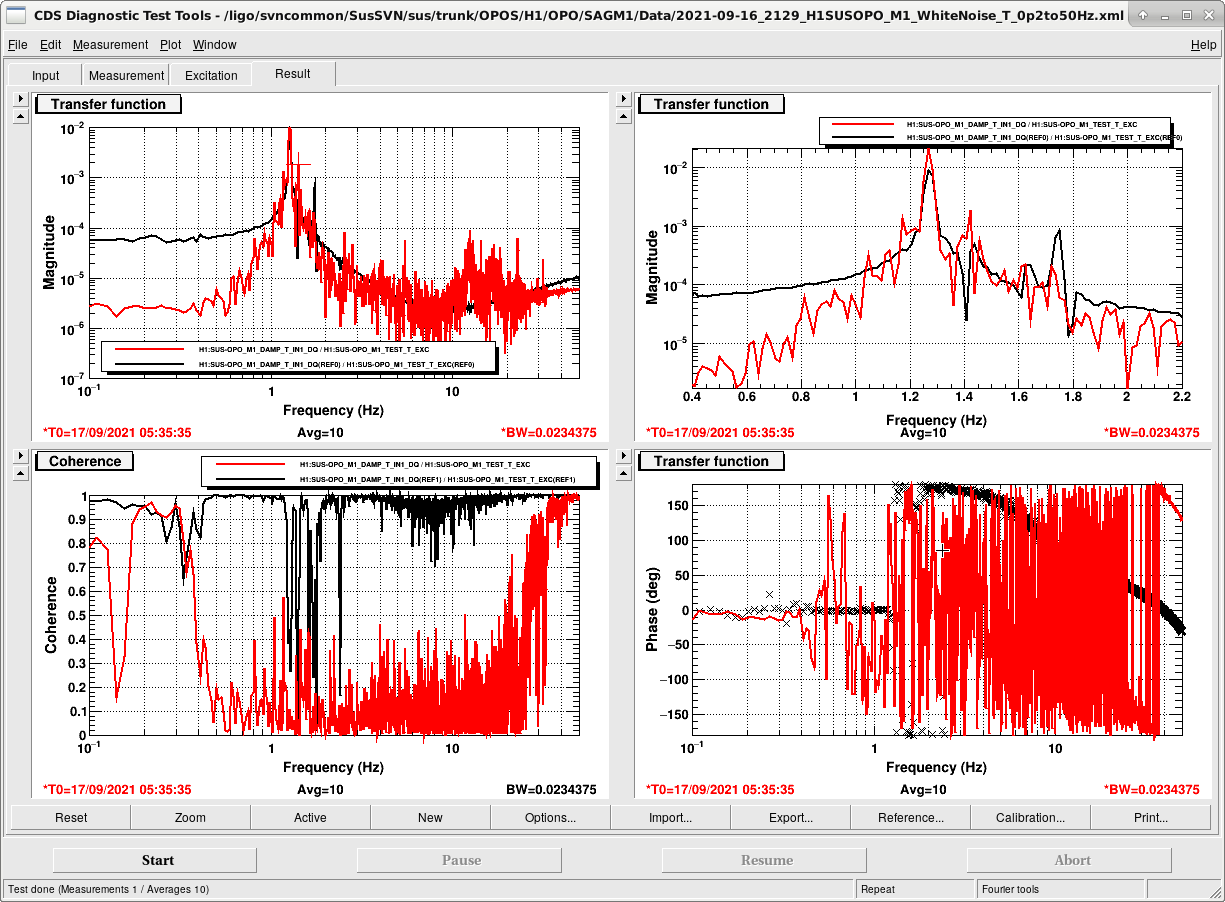Click the Print... button
The image size is (1225, 902).
click(1150, 817)
